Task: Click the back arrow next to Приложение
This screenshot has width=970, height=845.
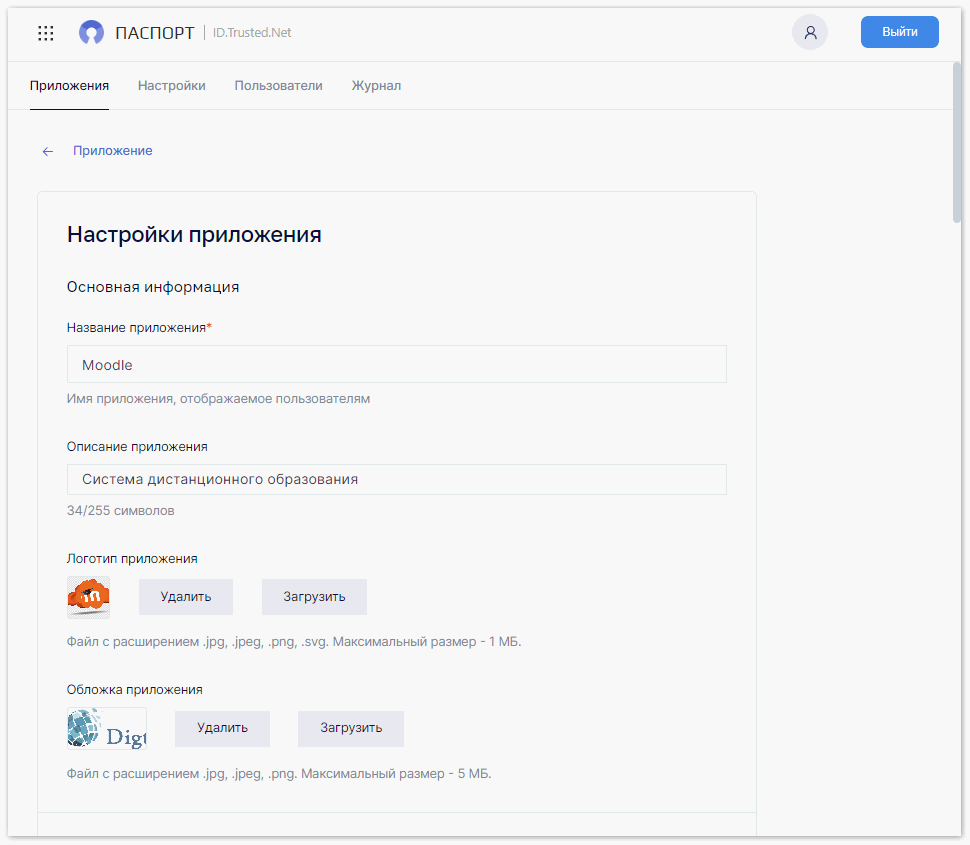Action: (48, 152)
